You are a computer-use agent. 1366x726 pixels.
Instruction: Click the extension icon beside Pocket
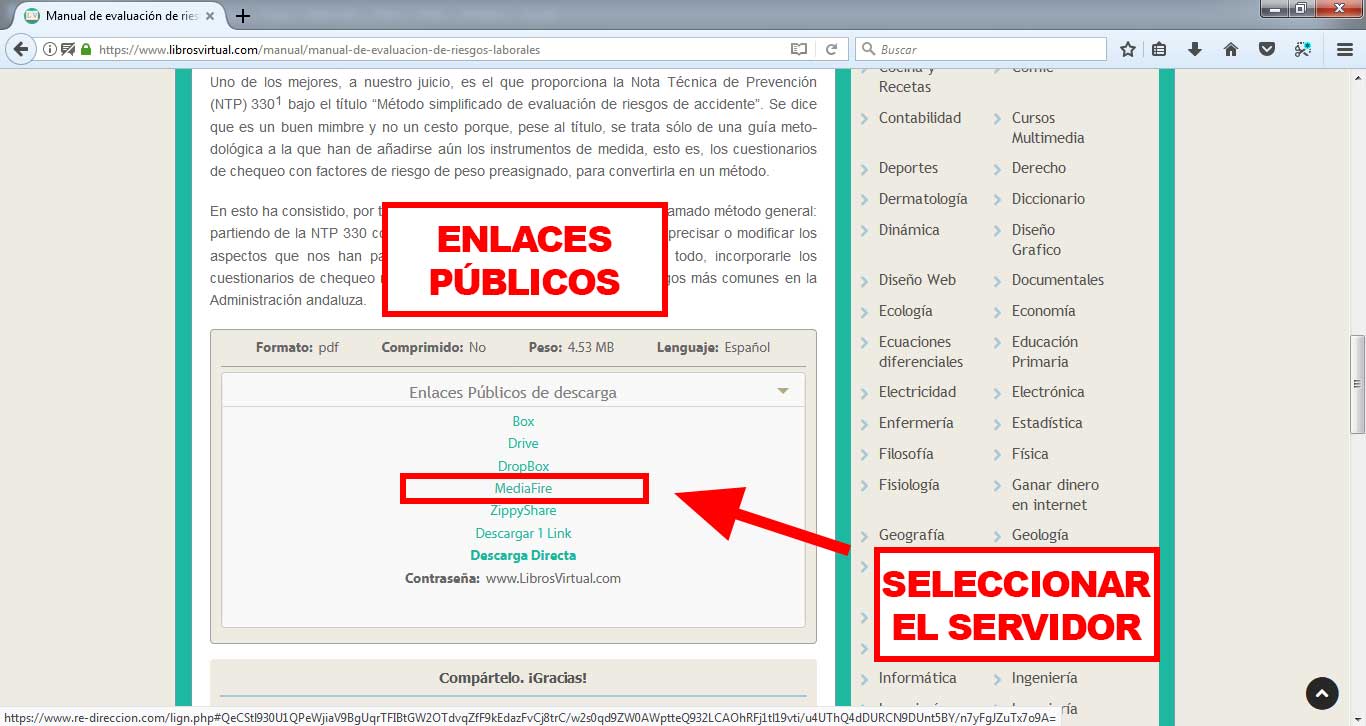coord(1302,49)
